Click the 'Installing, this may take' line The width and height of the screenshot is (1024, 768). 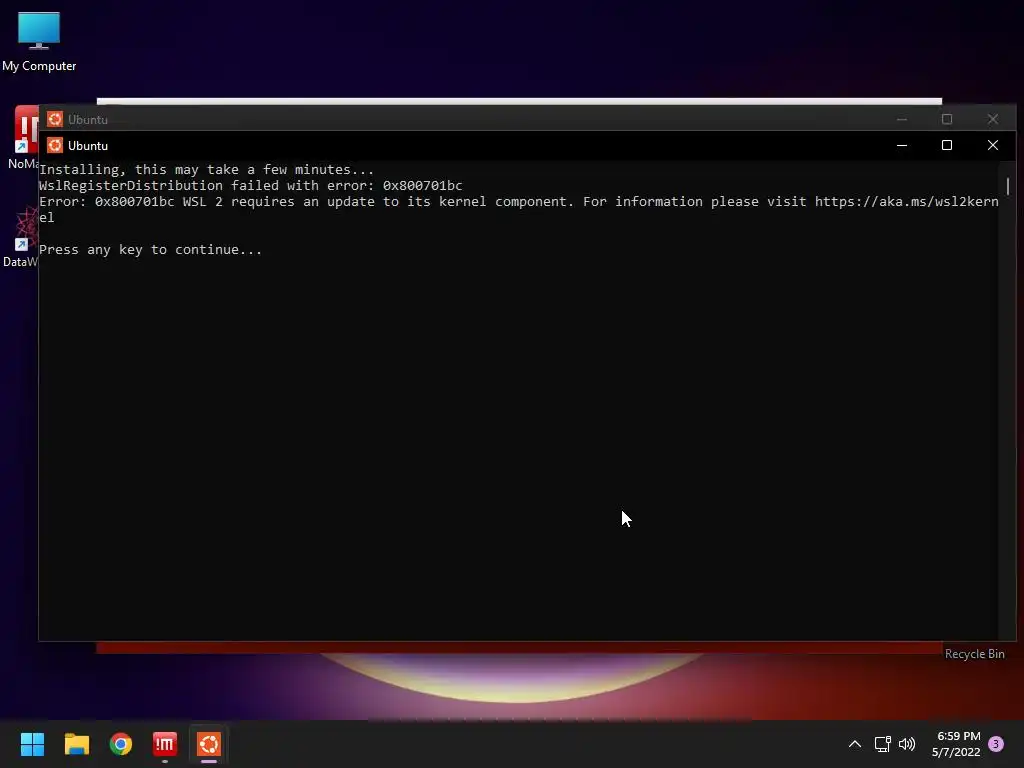click(x=206, y=169)
